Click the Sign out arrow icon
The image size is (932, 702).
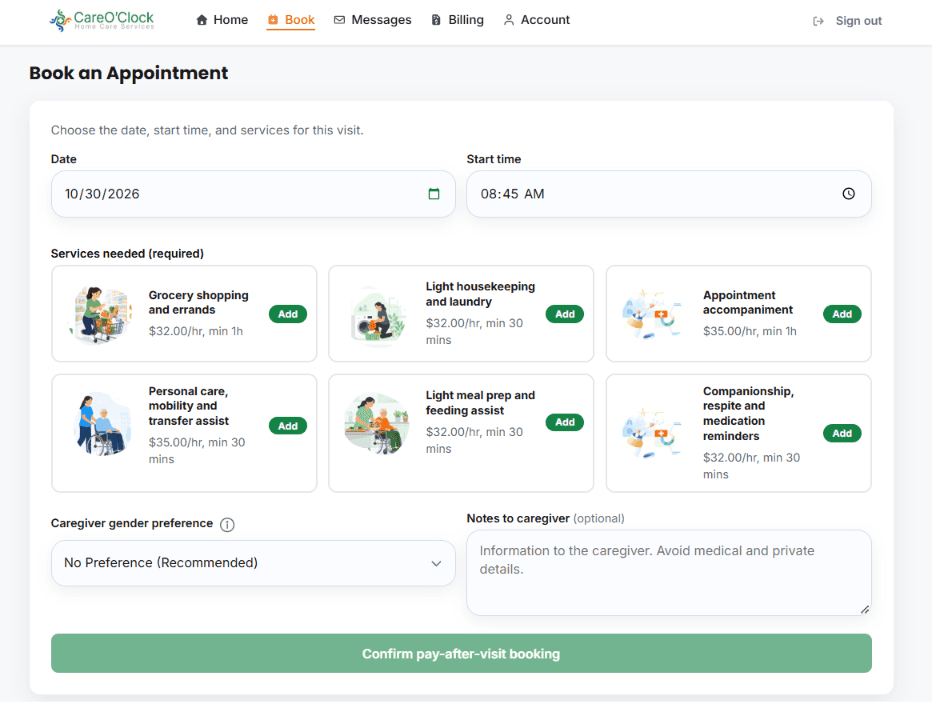click(818, 21)
